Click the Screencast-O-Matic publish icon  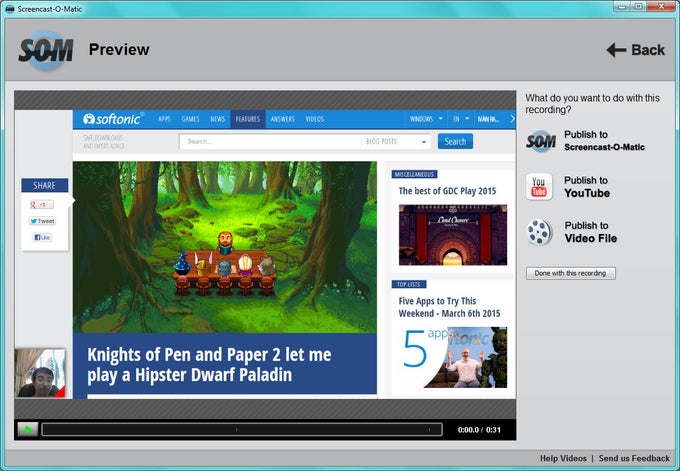540,141
